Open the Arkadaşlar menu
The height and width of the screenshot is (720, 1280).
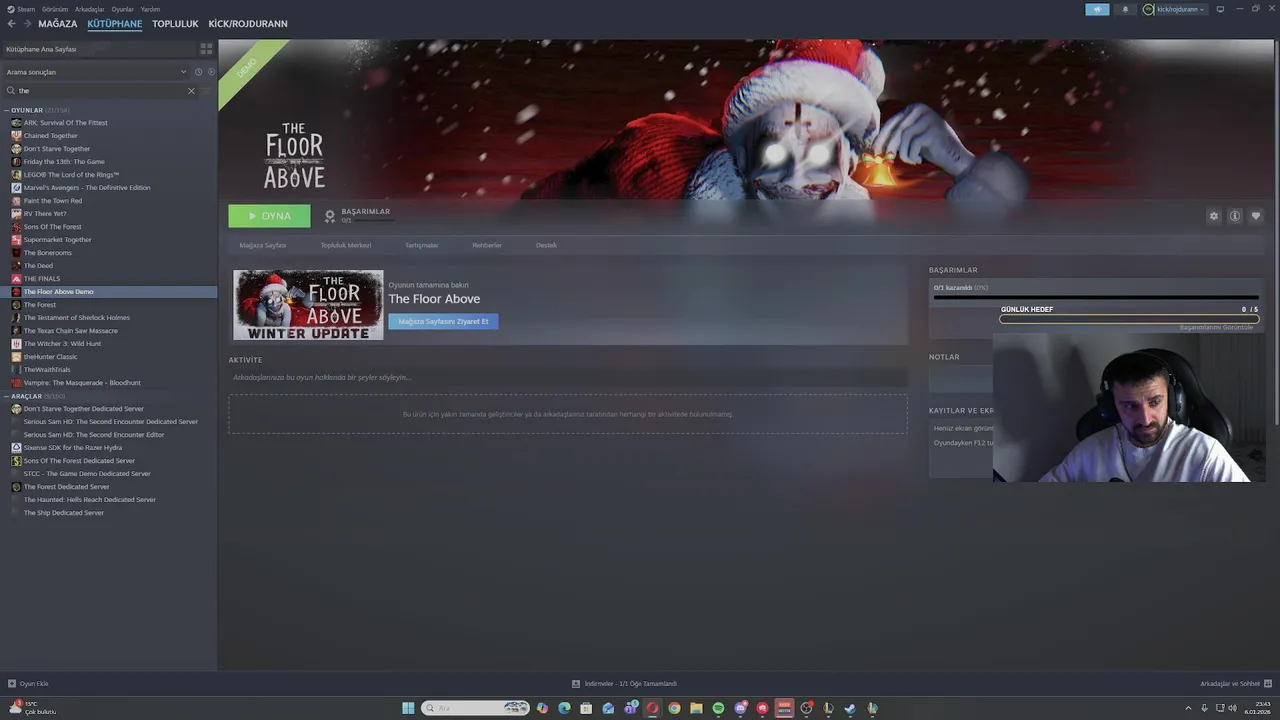(x=89, y=9)
